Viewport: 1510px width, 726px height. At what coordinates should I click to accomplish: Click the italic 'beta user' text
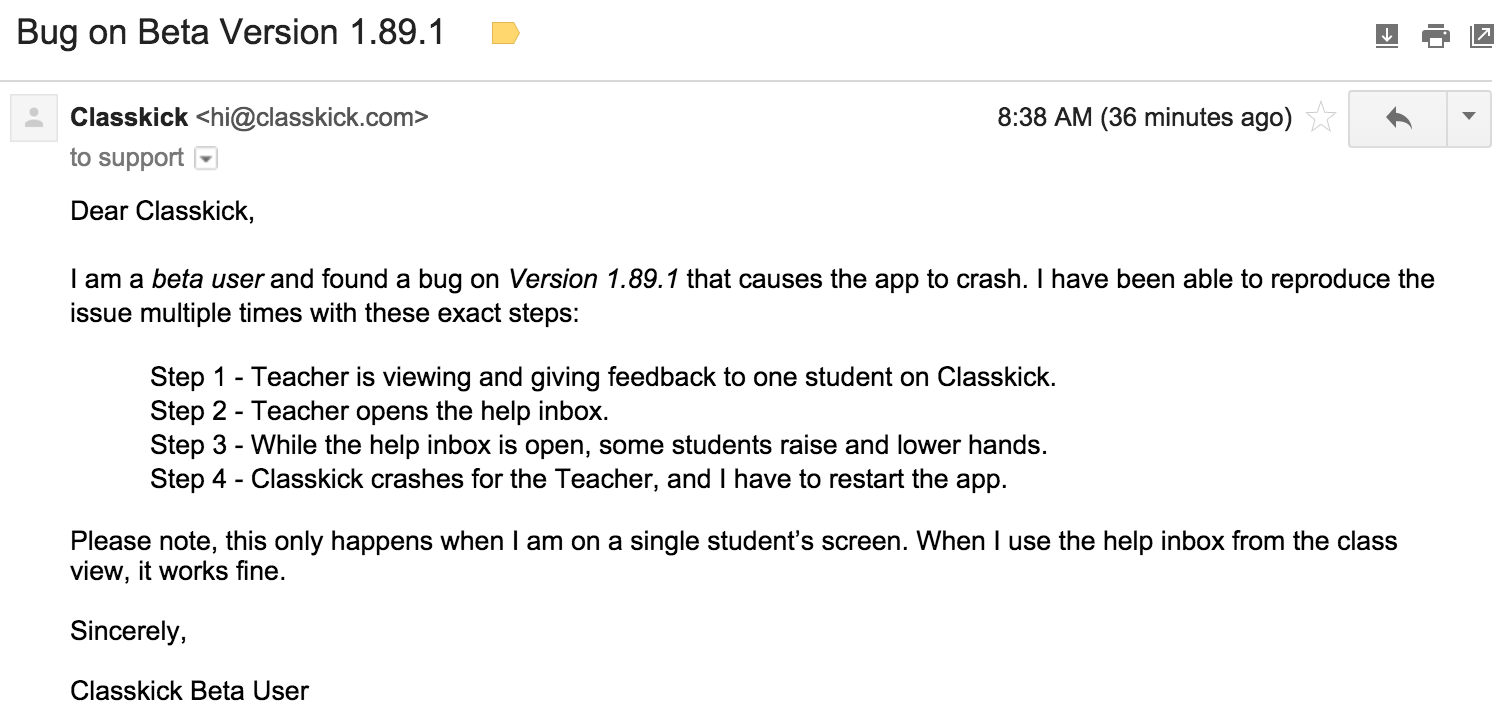click(208, 279)
